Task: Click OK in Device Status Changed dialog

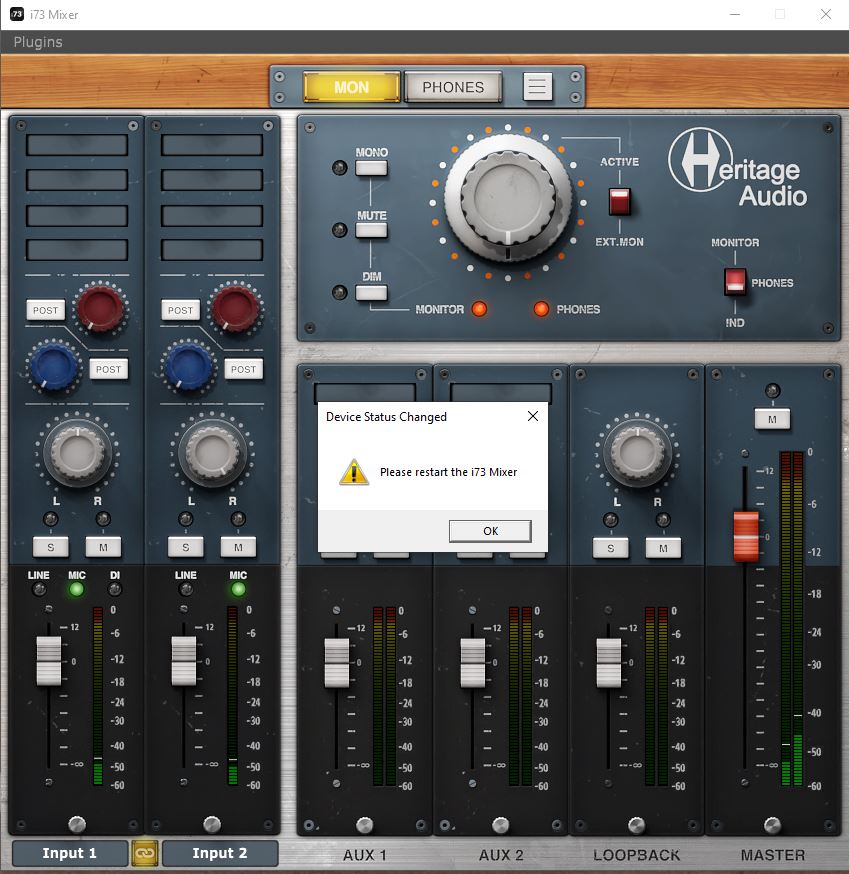Action: (x=490, y=531)
